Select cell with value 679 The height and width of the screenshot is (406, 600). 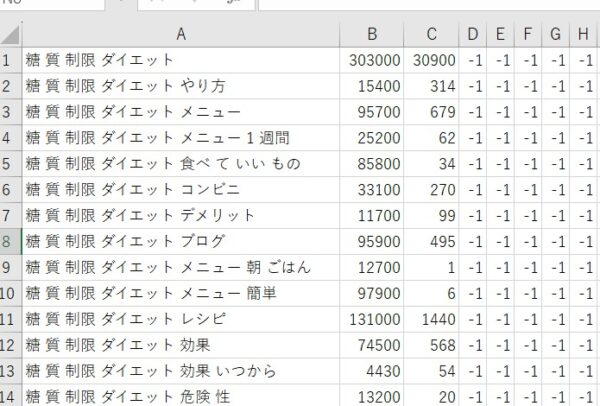[x=431, y=112]
